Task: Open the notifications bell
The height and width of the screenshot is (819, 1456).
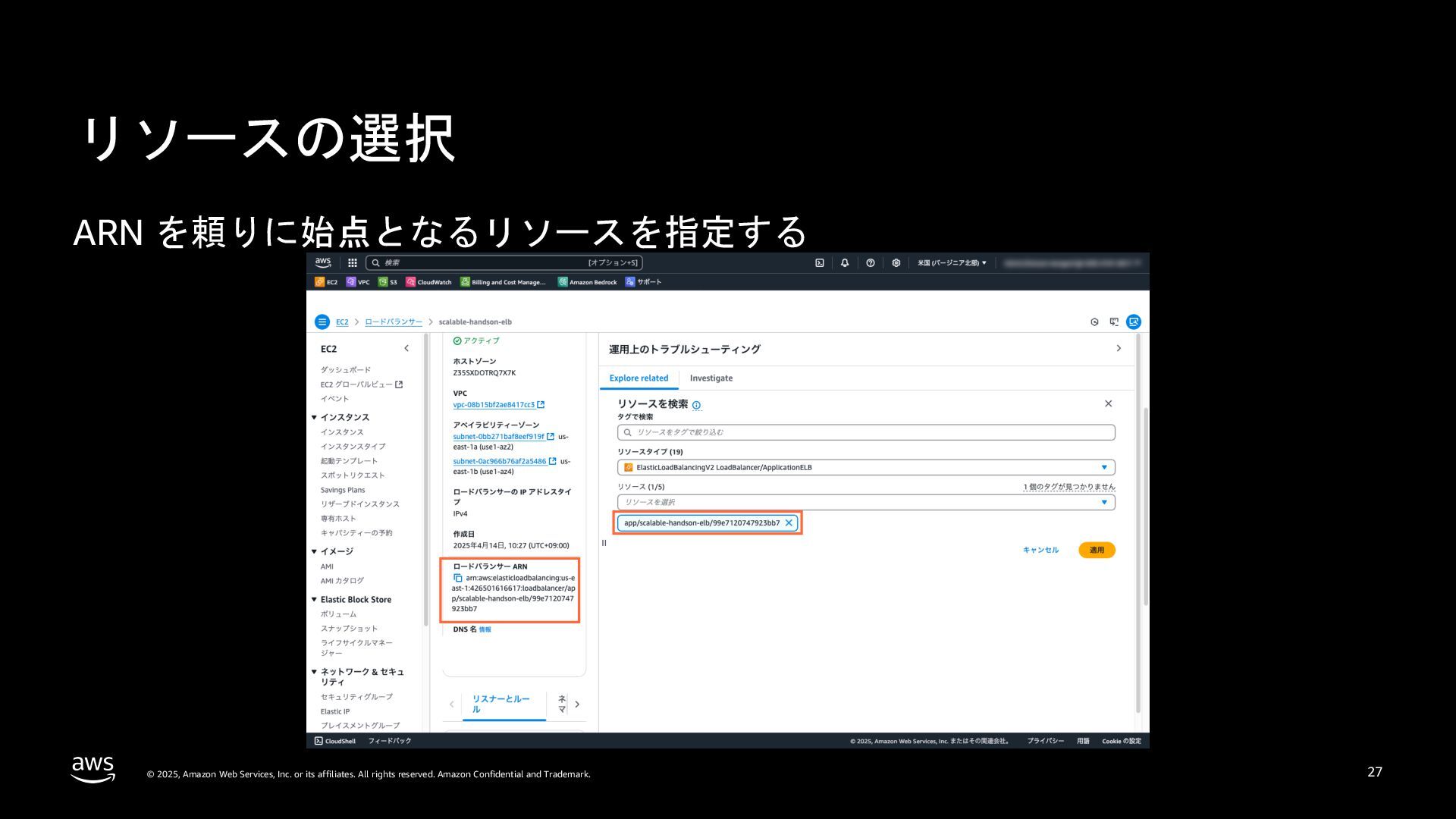Action: coord(845,263)
